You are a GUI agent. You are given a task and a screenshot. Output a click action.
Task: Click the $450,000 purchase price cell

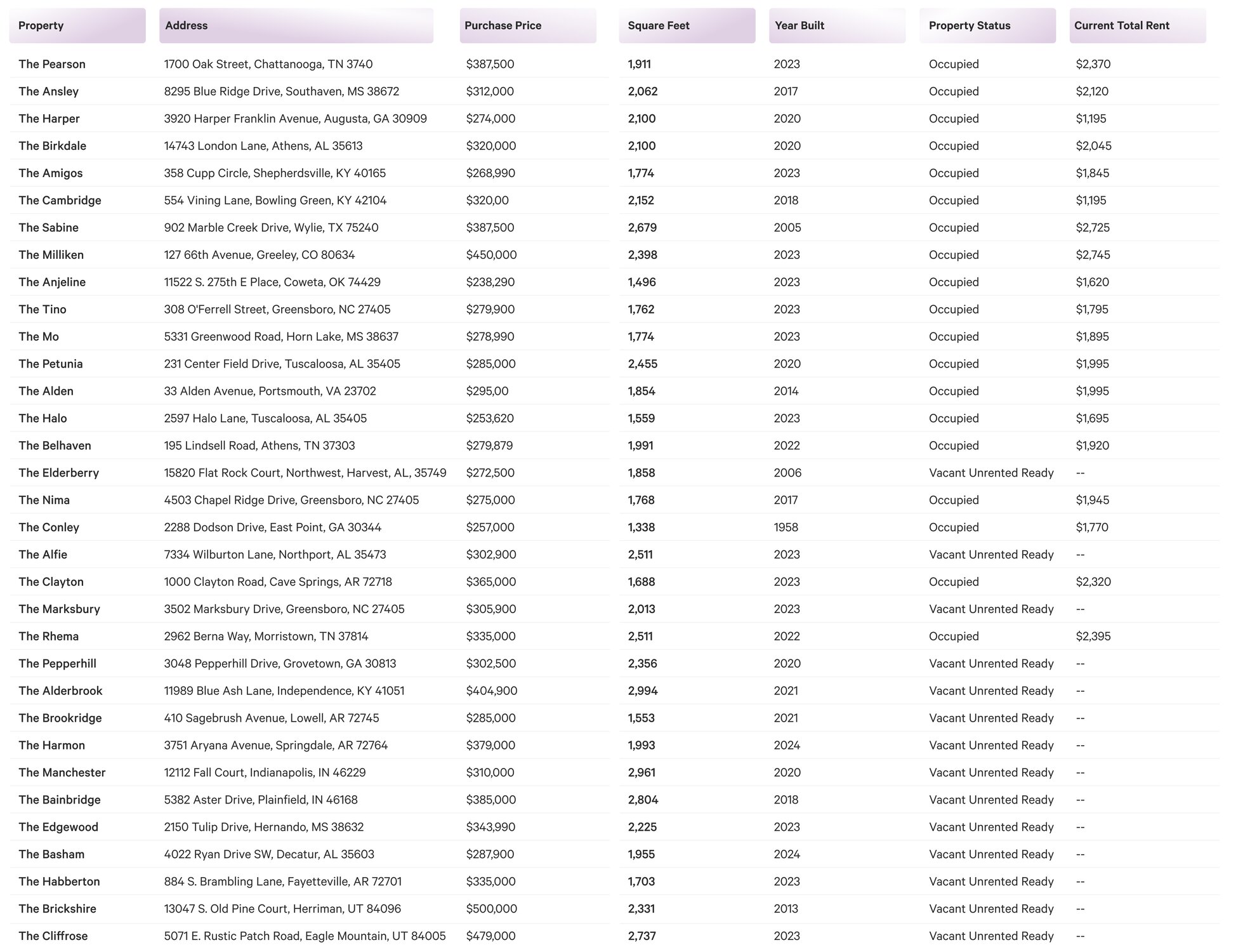pyautogui.click(x=492, y=255)
